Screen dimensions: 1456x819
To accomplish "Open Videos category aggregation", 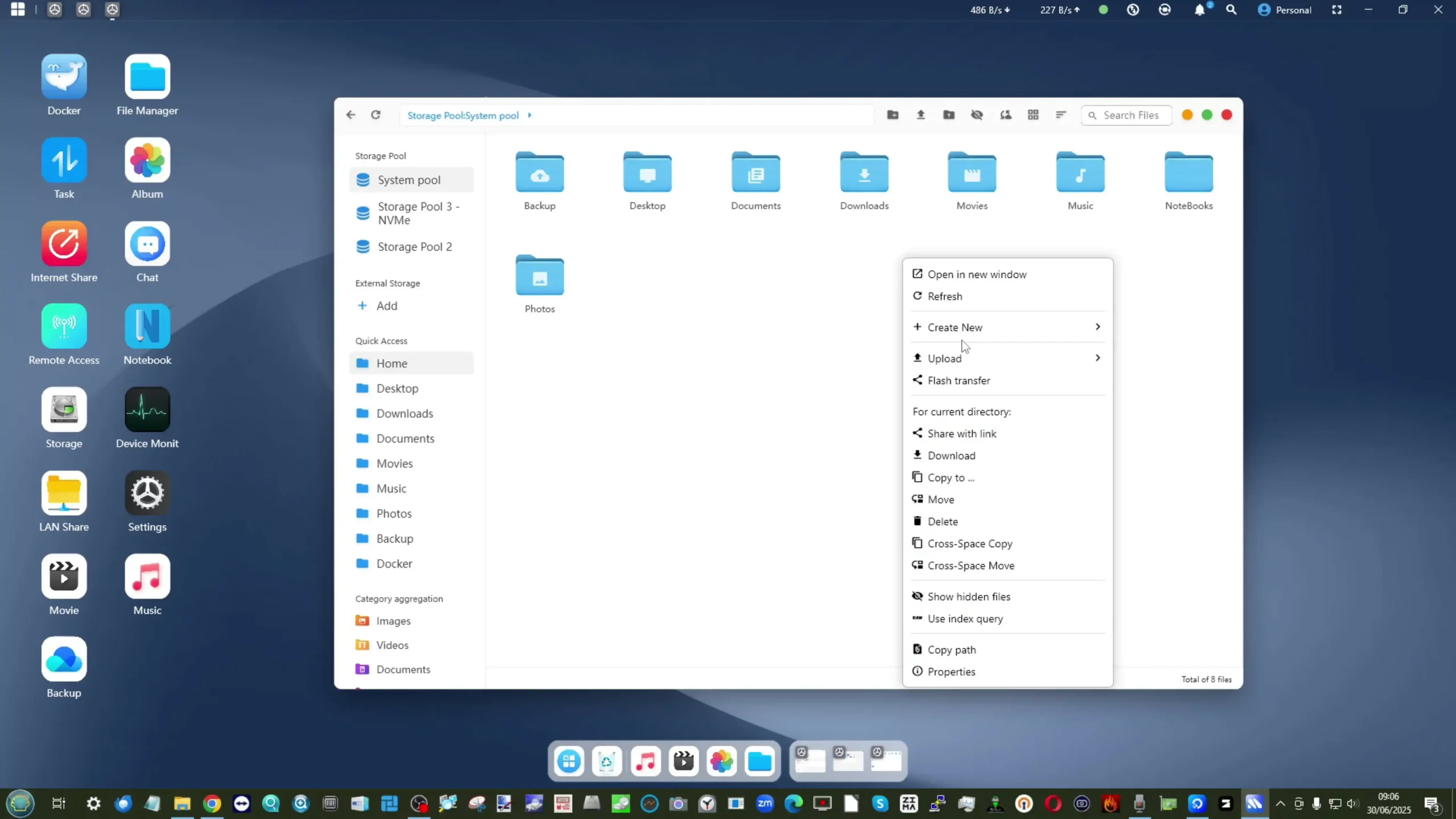I will click(x=411, y=645).
